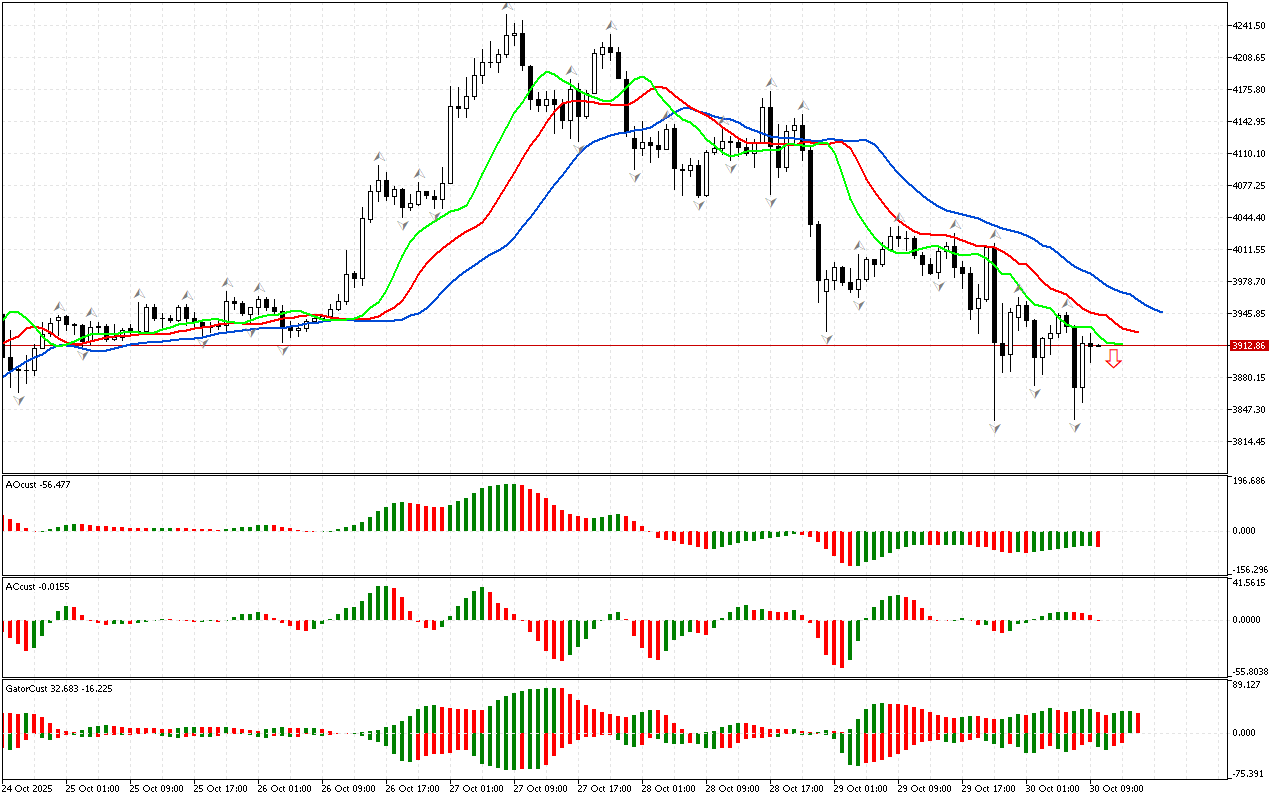Click the red down arrow sell signal
The width and height of the screenshot is (1280, 800).
[x=1113, y=358]
